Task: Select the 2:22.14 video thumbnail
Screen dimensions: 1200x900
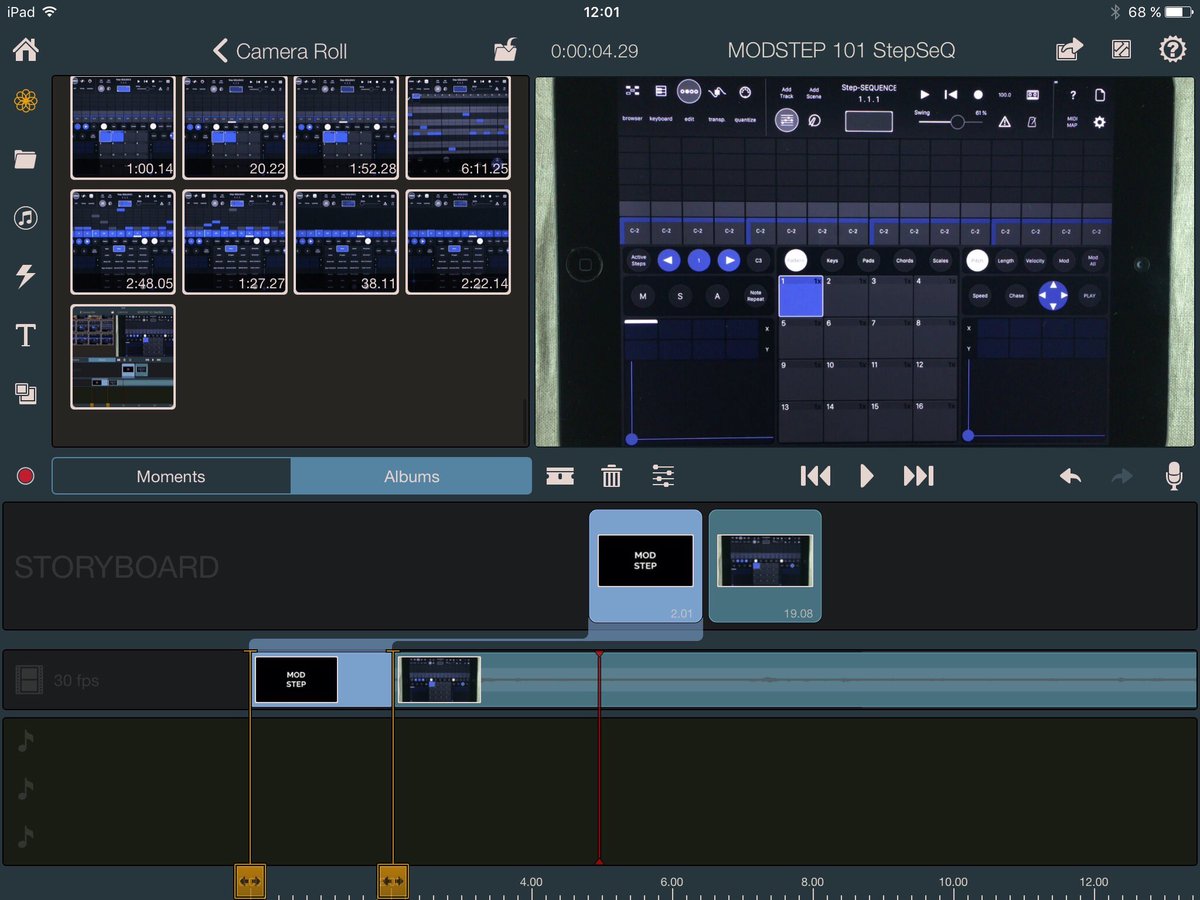Action: [x=458, y=242]
